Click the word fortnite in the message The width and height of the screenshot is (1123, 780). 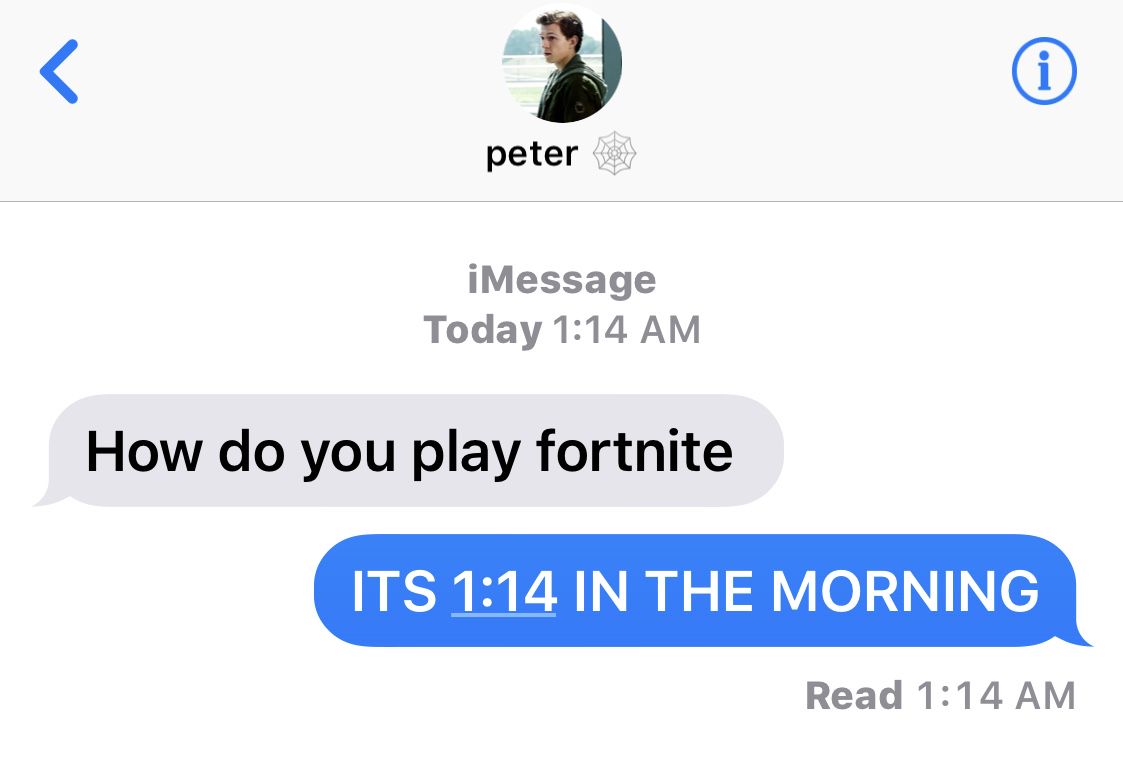pyautogui.click(x=635, y=451)
